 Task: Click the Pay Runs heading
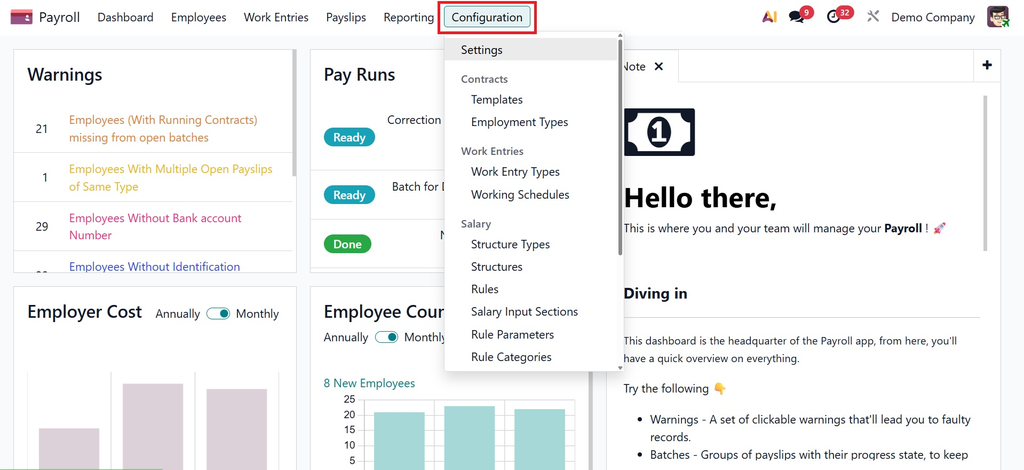pos(359,74)
